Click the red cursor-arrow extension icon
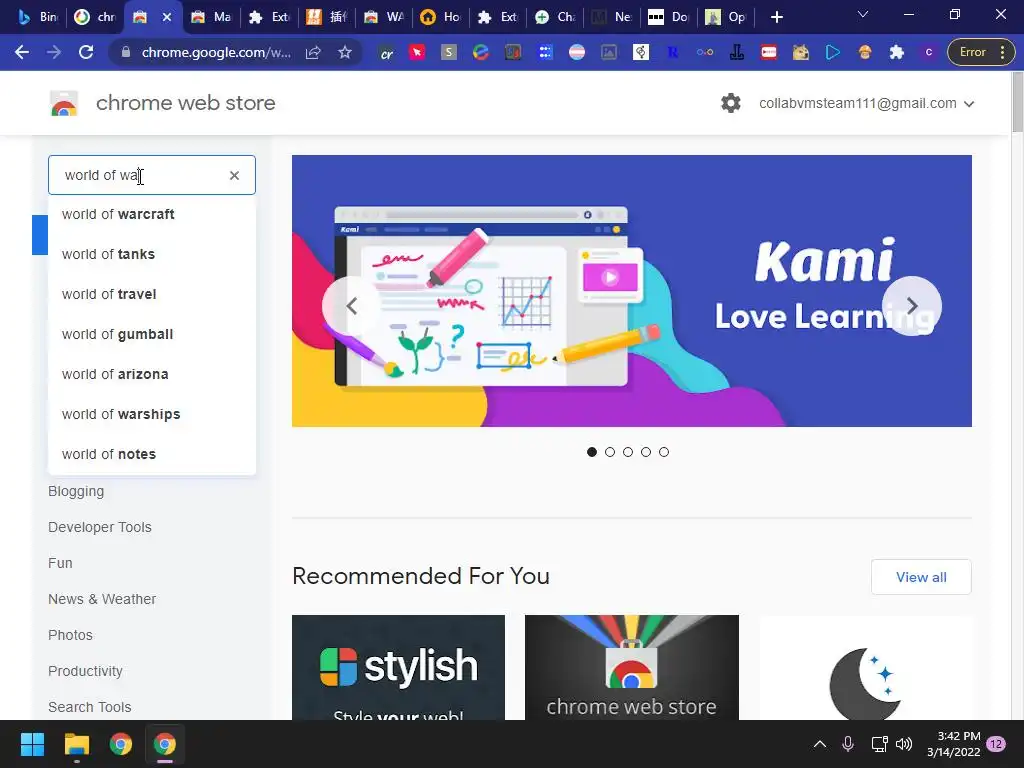Viewport: 1024px width, 768px height. tap(417, 52)
